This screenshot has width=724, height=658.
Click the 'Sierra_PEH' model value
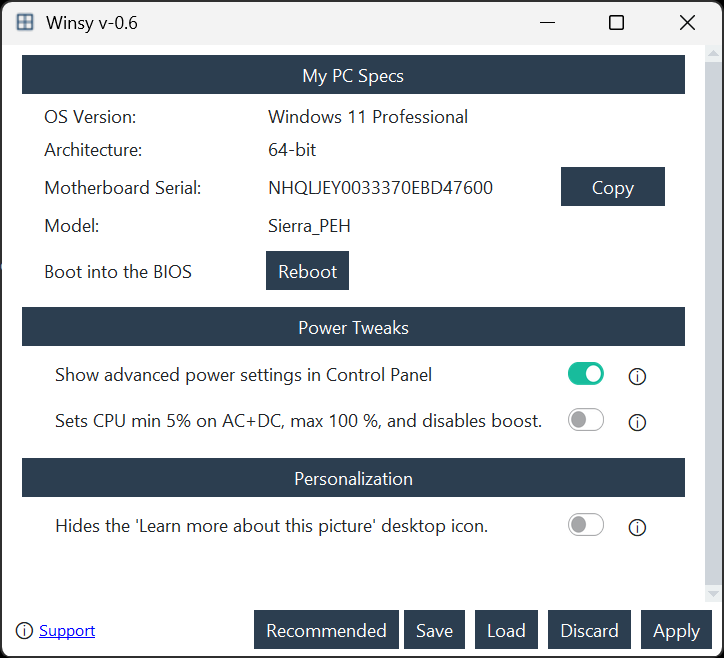coord(309,226)
